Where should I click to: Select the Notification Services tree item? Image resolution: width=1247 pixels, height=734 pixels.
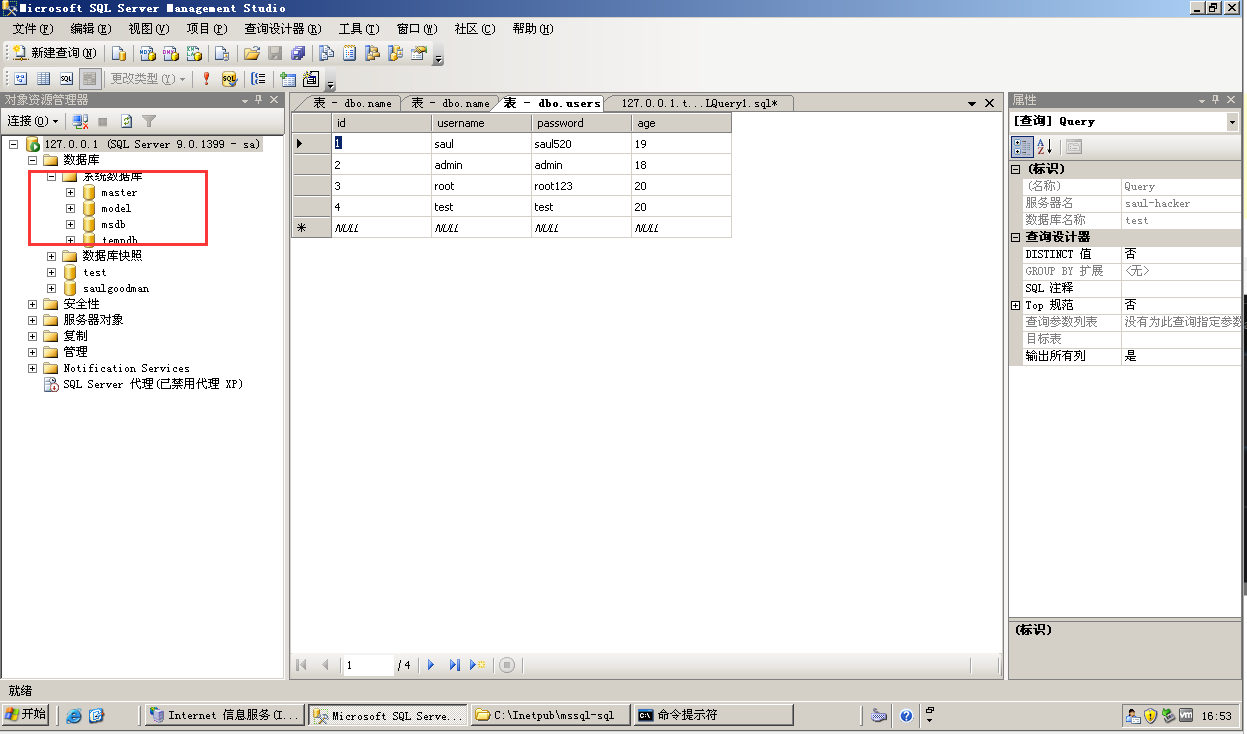point(126,368)
